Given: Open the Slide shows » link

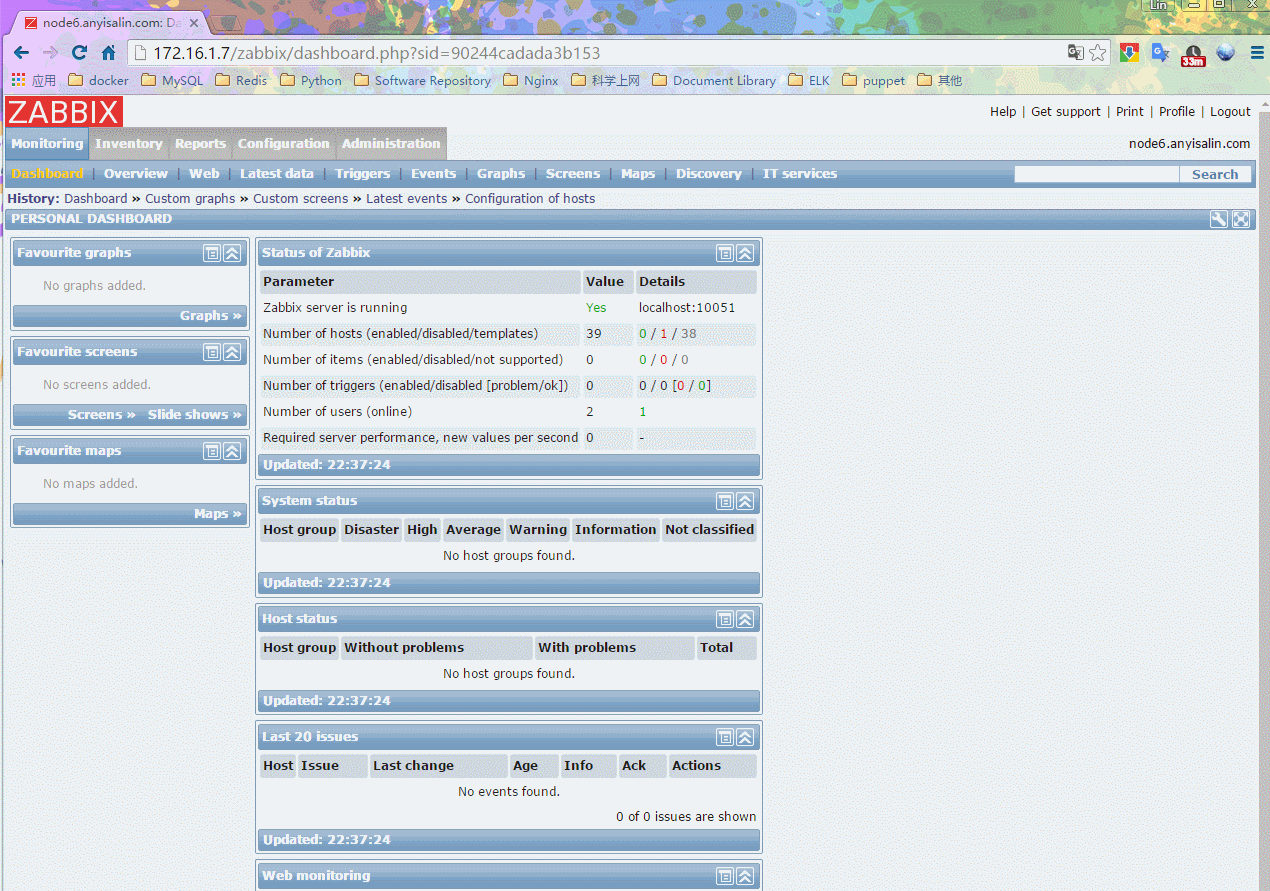Looking at the screenshot, I should pos(195,415).
